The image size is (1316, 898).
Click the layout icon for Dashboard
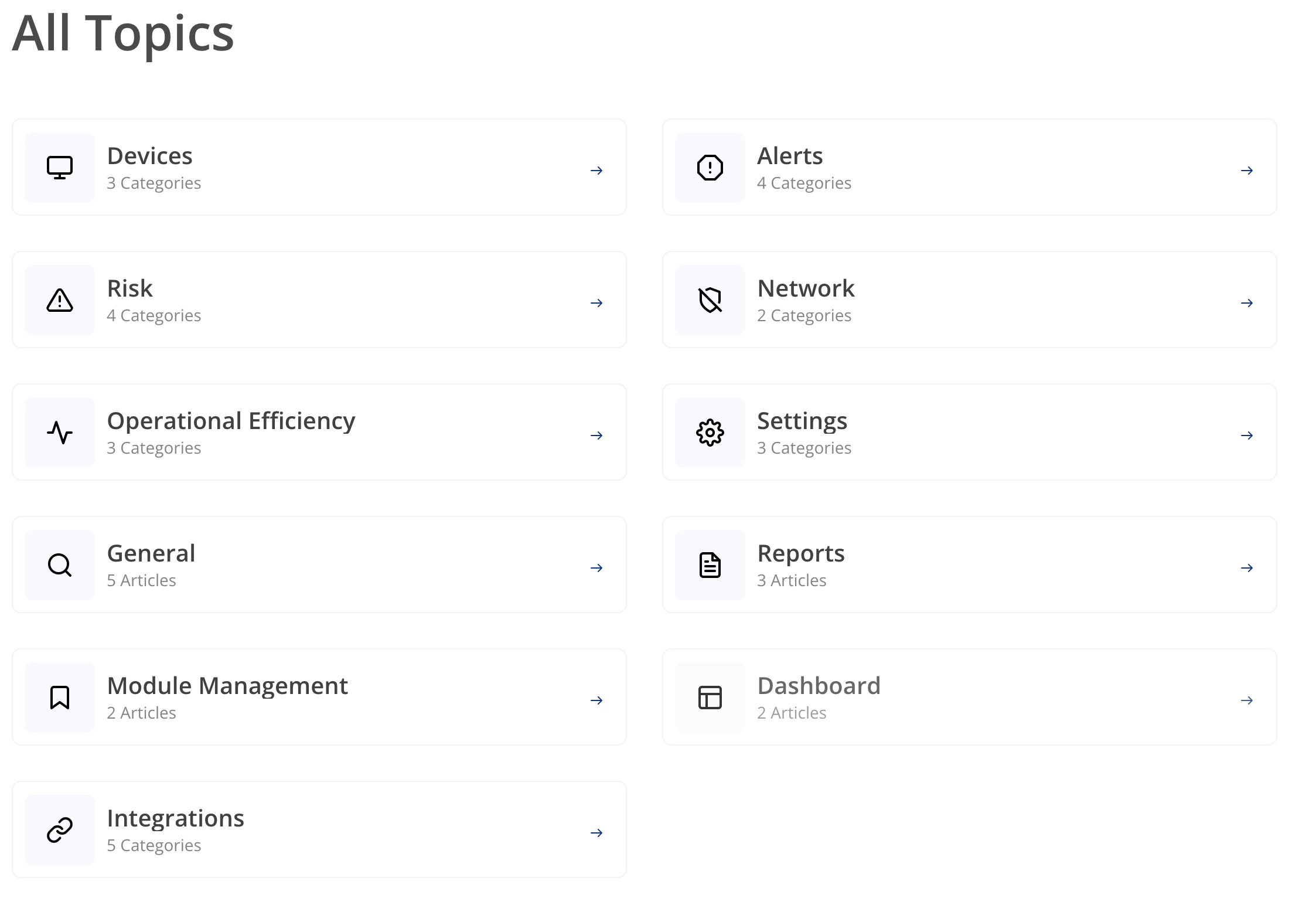point(710,698)
